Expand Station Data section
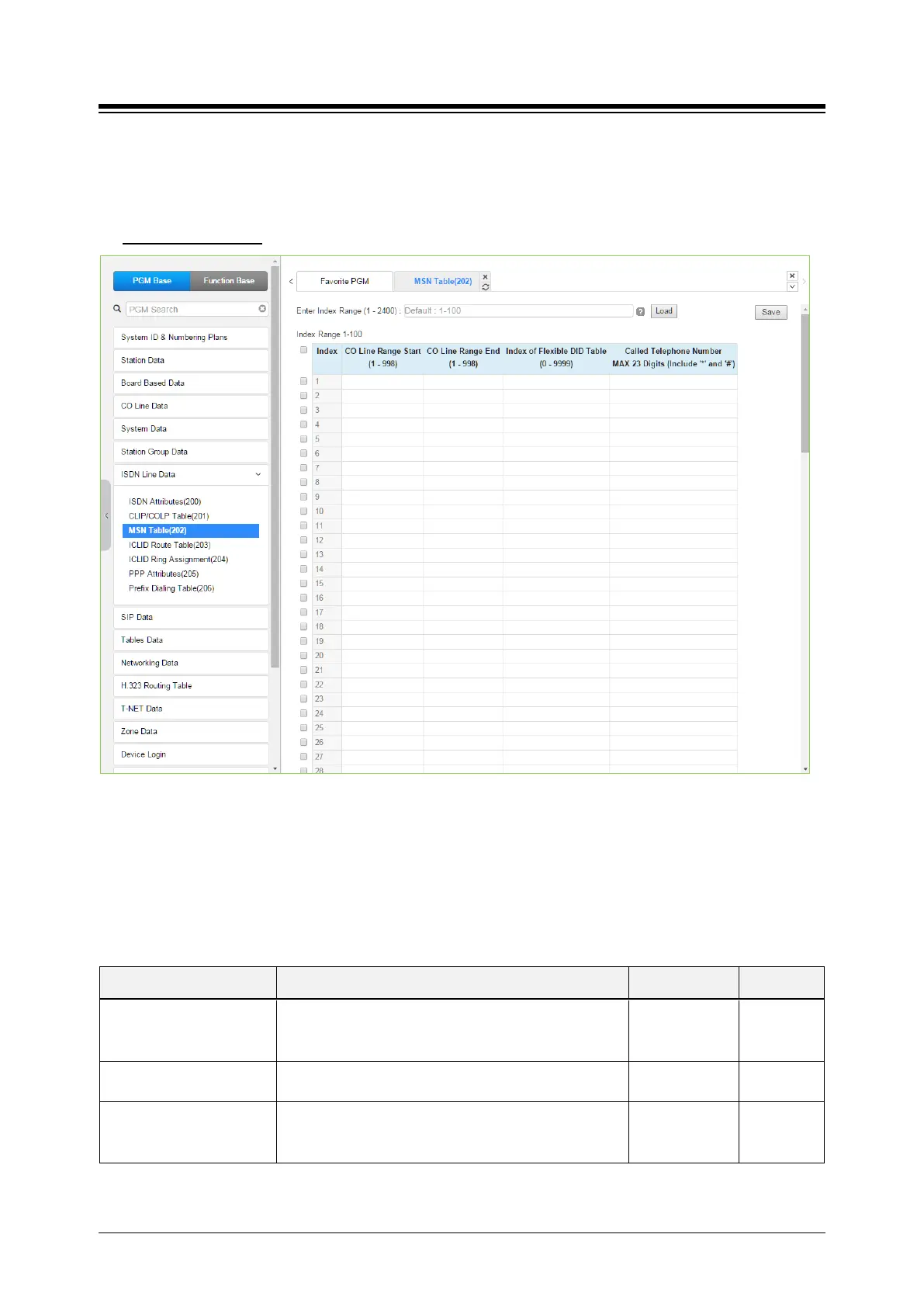924x1307 pixels. (x=191, y=360)
